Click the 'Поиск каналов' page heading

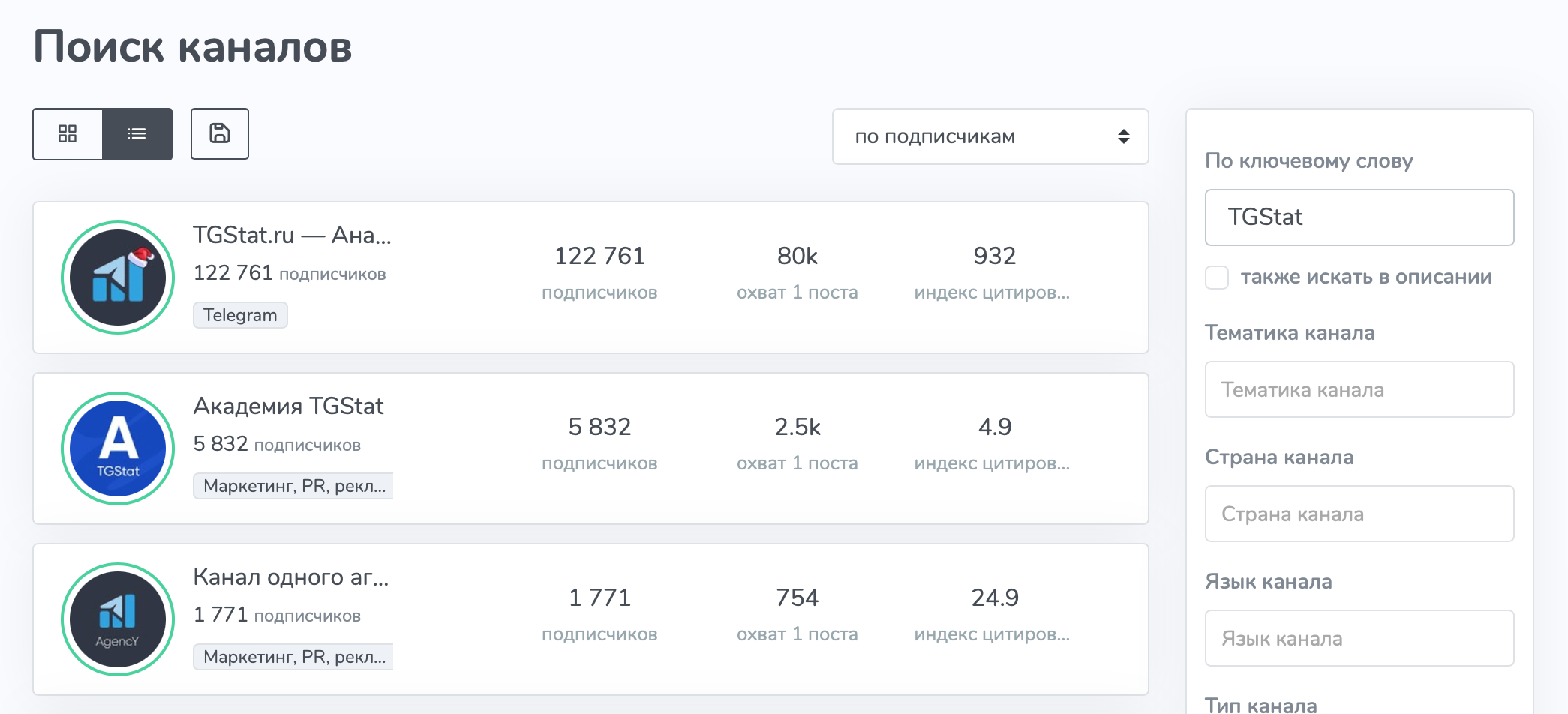[193, 46]
